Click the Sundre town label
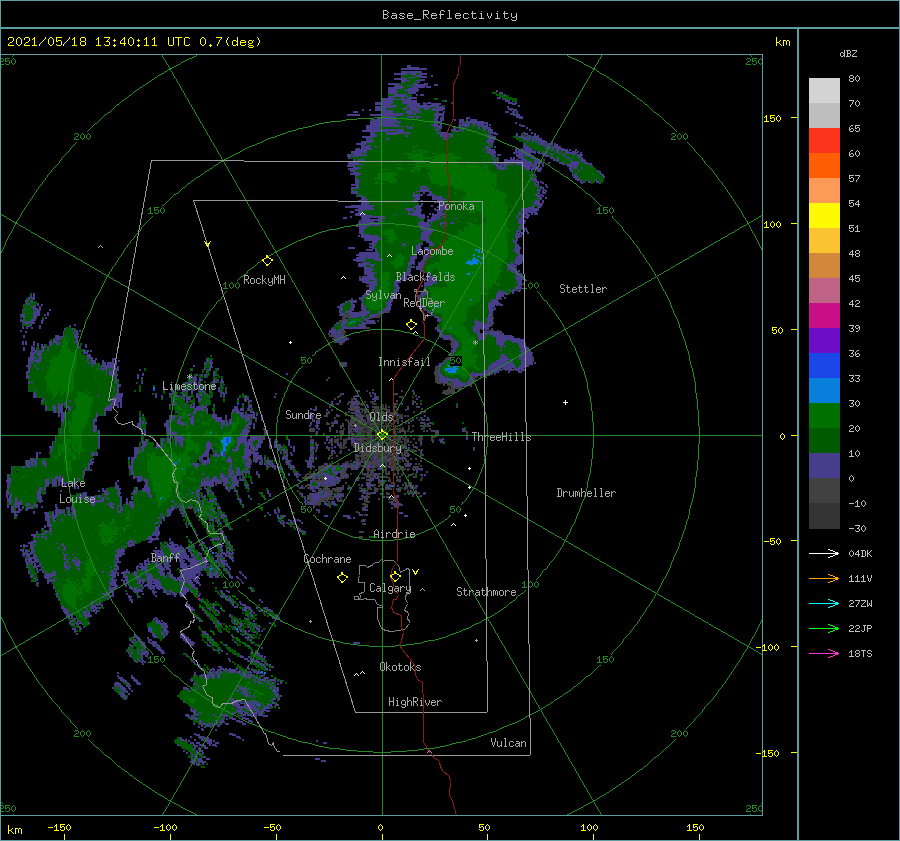 [303, 414]
